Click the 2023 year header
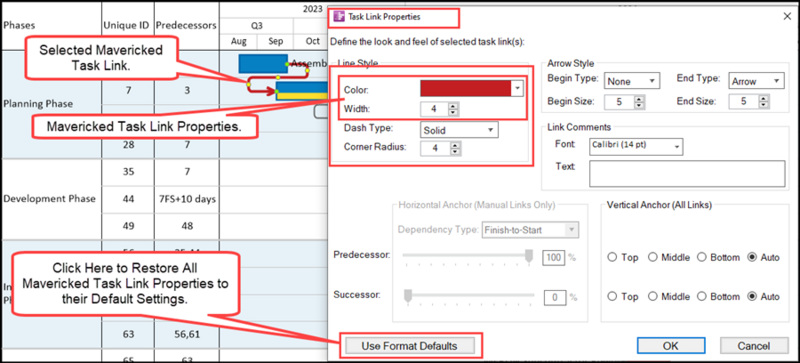The width and height of the screenshot is (800, 363). [x=312, y=9]
